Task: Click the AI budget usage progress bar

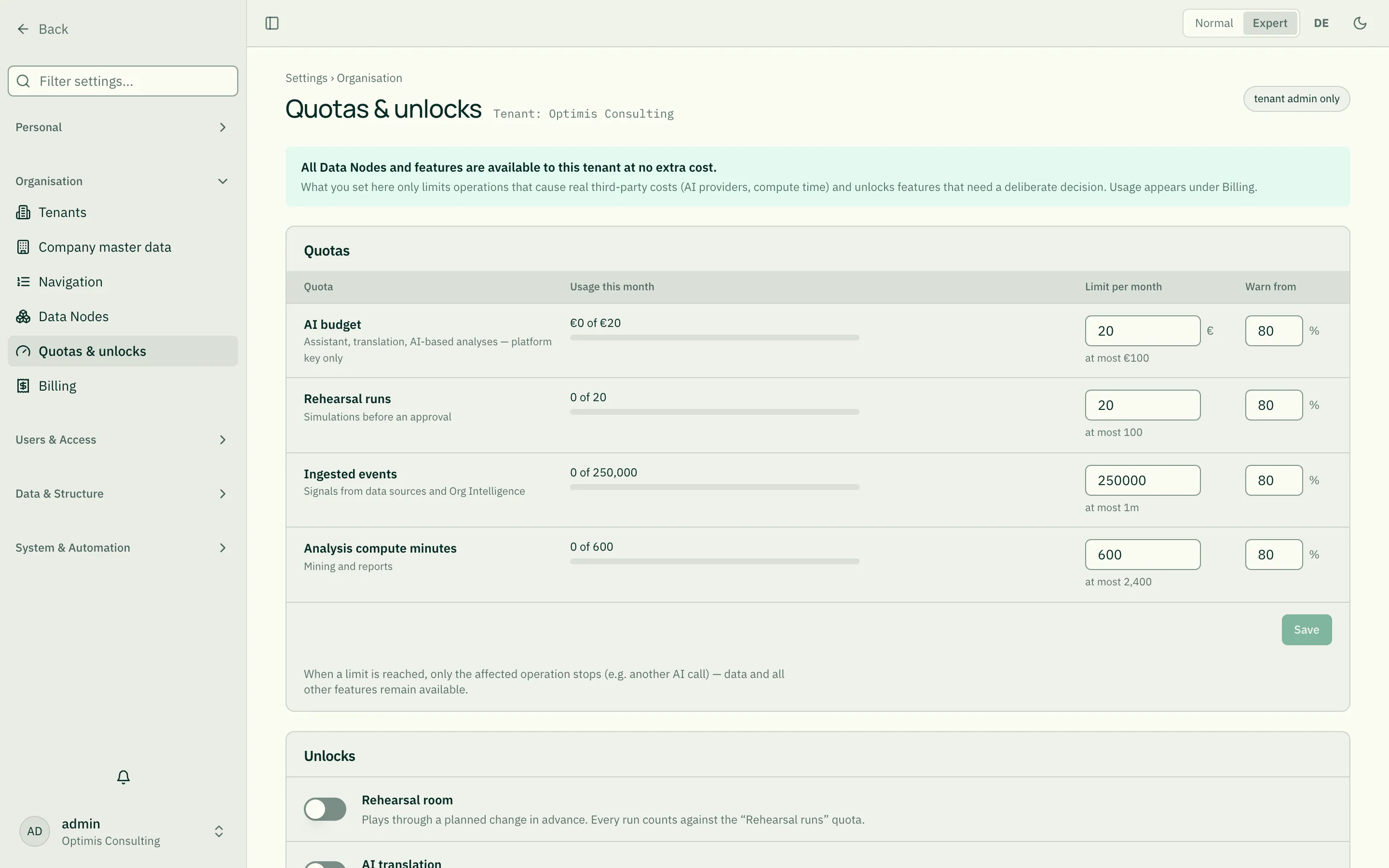Action: (714, 338)
